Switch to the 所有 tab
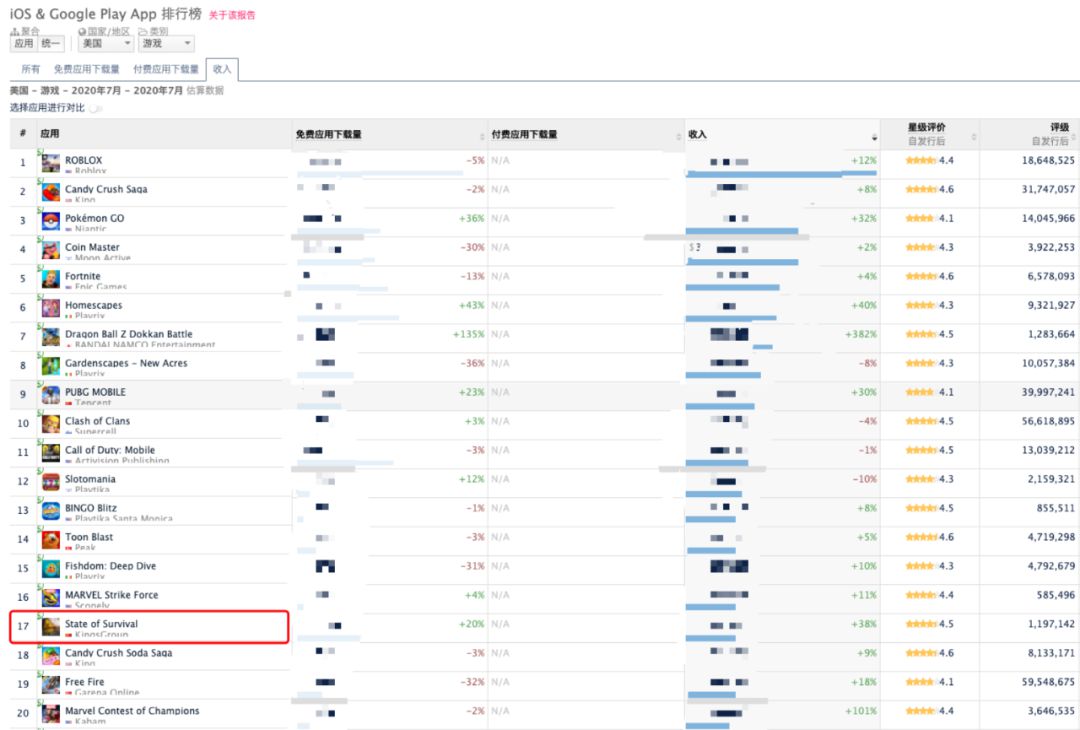This screenshot has width=1080, height=730. pos(31,70)
